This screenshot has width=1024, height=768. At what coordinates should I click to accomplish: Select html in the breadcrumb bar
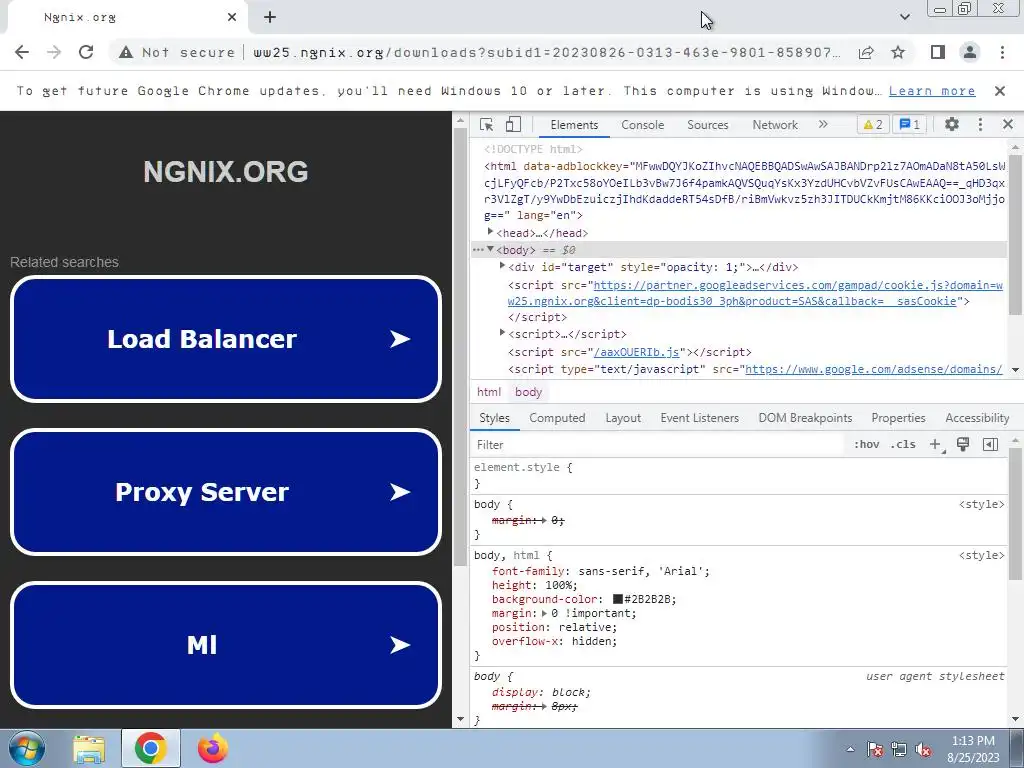pyautogui.click(x=488, y=392)
